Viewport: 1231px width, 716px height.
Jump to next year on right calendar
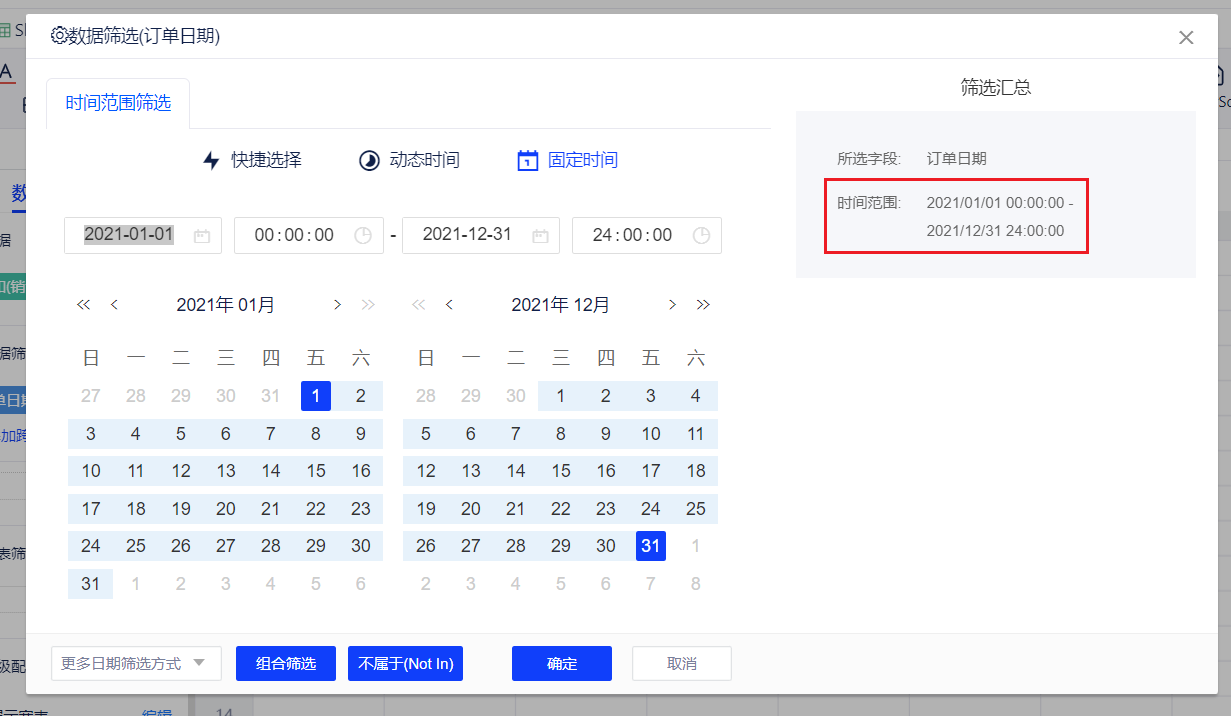(x=703, y=305)
